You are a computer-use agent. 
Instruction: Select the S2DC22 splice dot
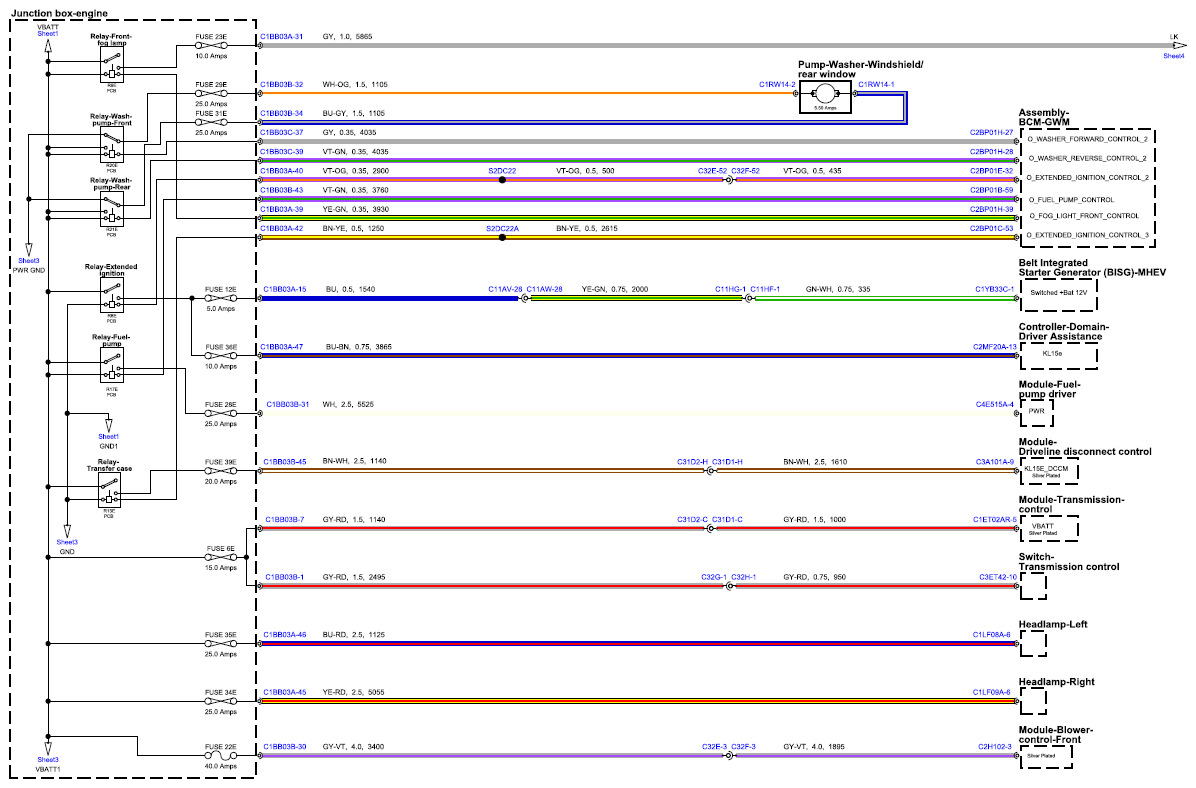point(502,180)
